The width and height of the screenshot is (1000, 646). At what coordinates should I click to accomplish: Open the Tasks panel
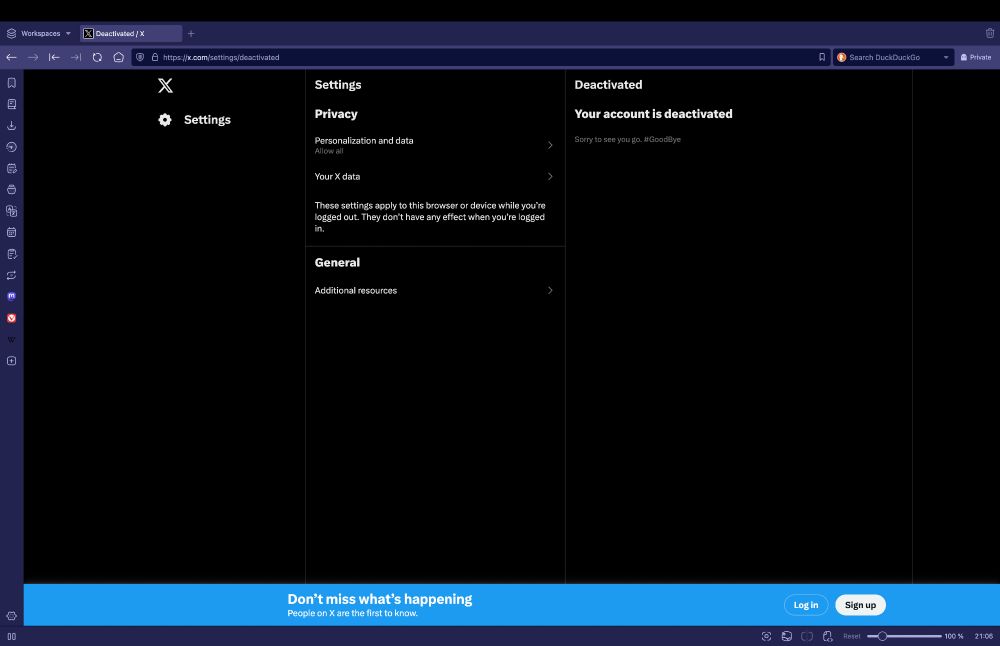tap(11, 254)
